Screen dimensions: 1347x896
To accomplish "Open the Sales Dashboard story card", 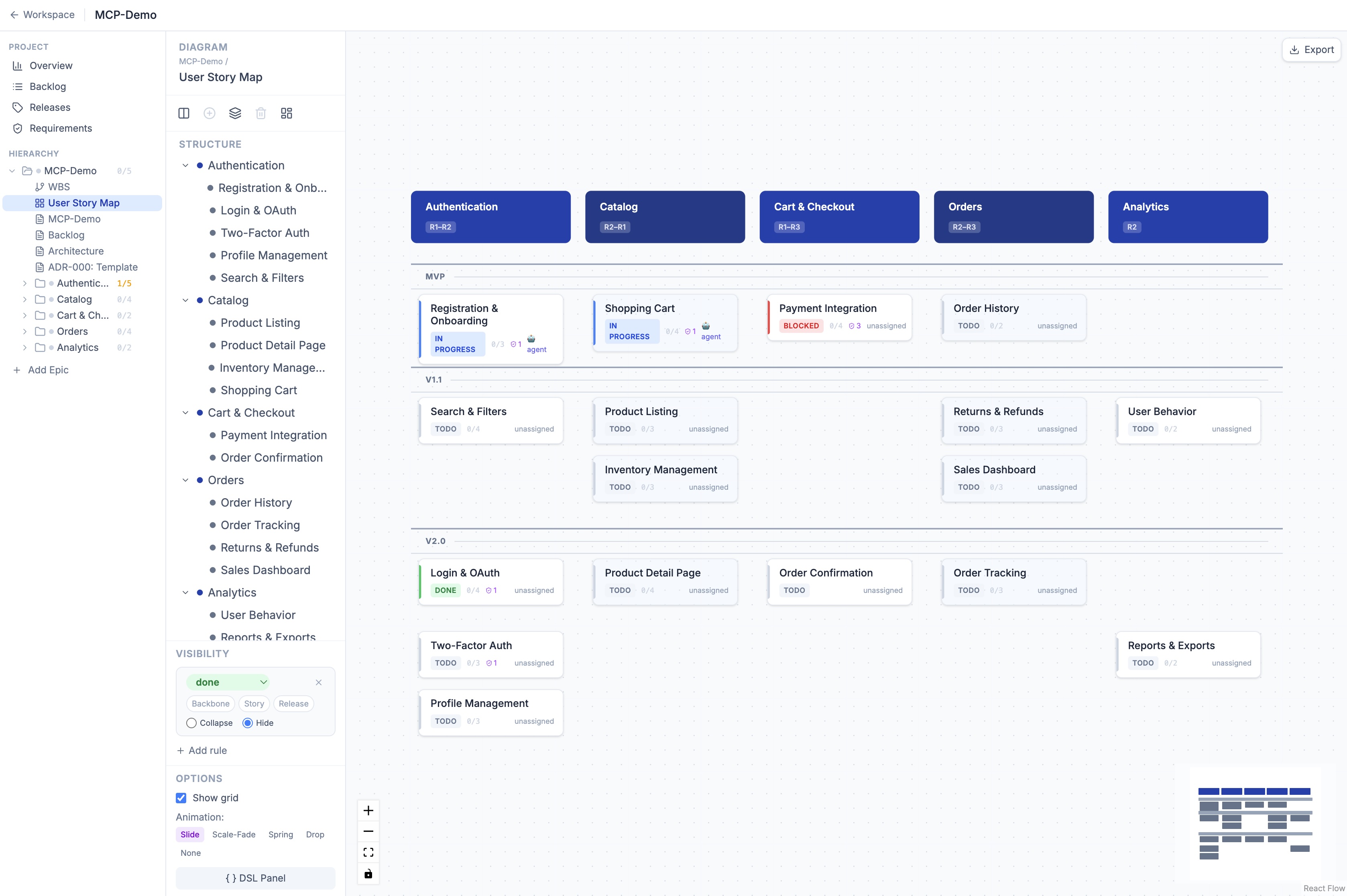I will tap(1013, 478).
